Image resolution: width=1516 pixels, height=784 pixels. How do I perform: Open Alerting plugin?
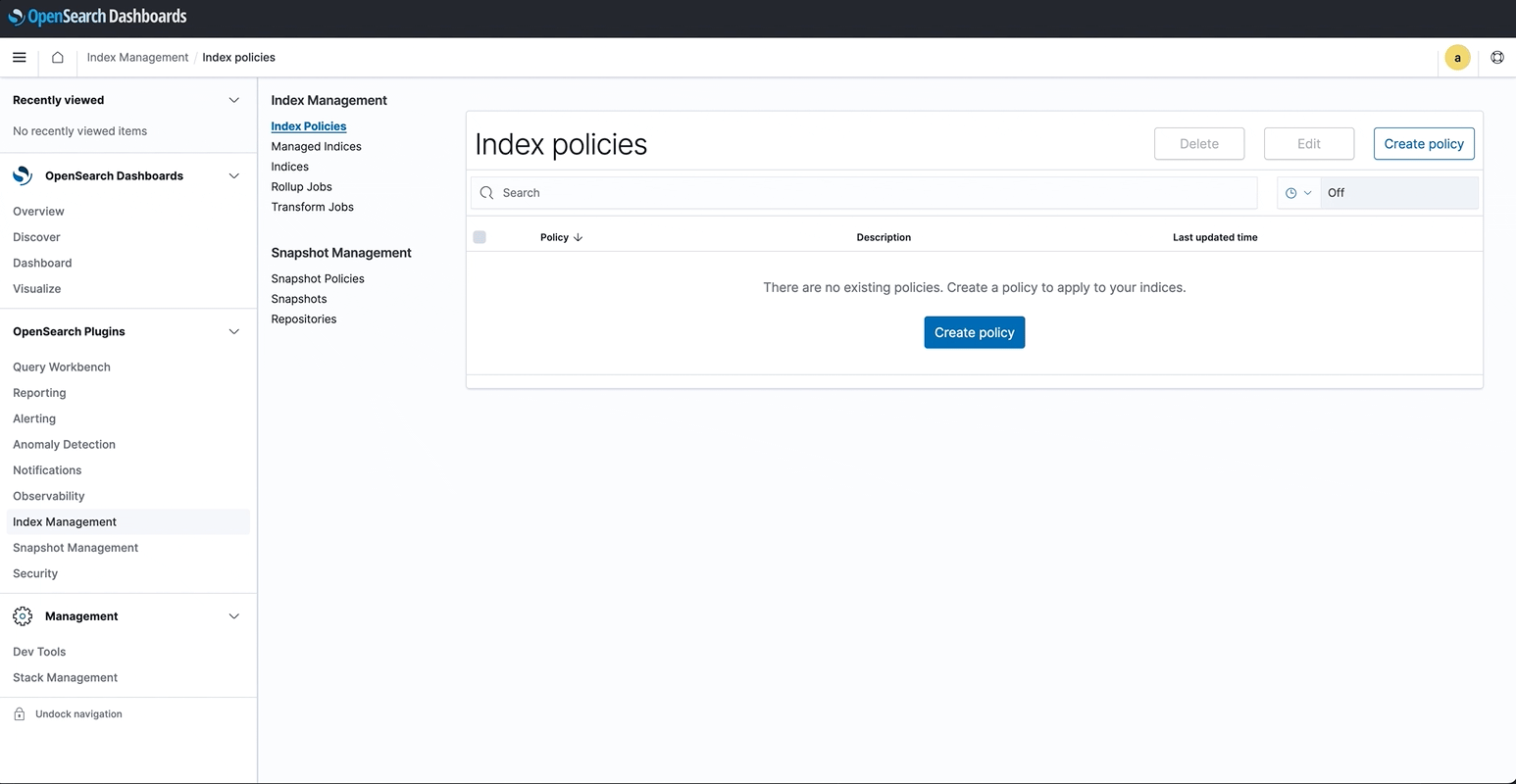(x=34, y=419)
